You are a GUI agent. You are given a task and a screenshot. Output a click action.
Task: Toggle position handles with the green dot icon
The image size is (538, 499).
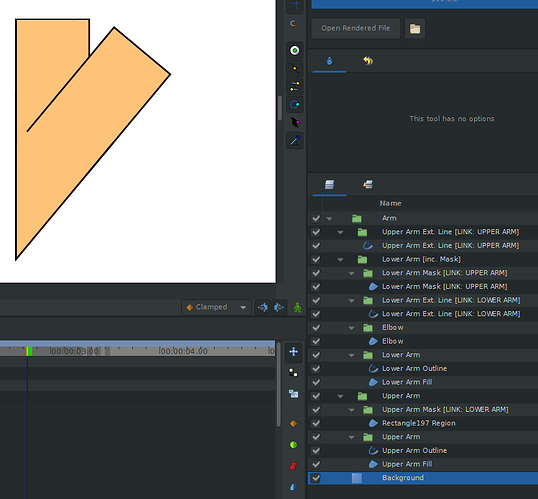coord(294,51)
